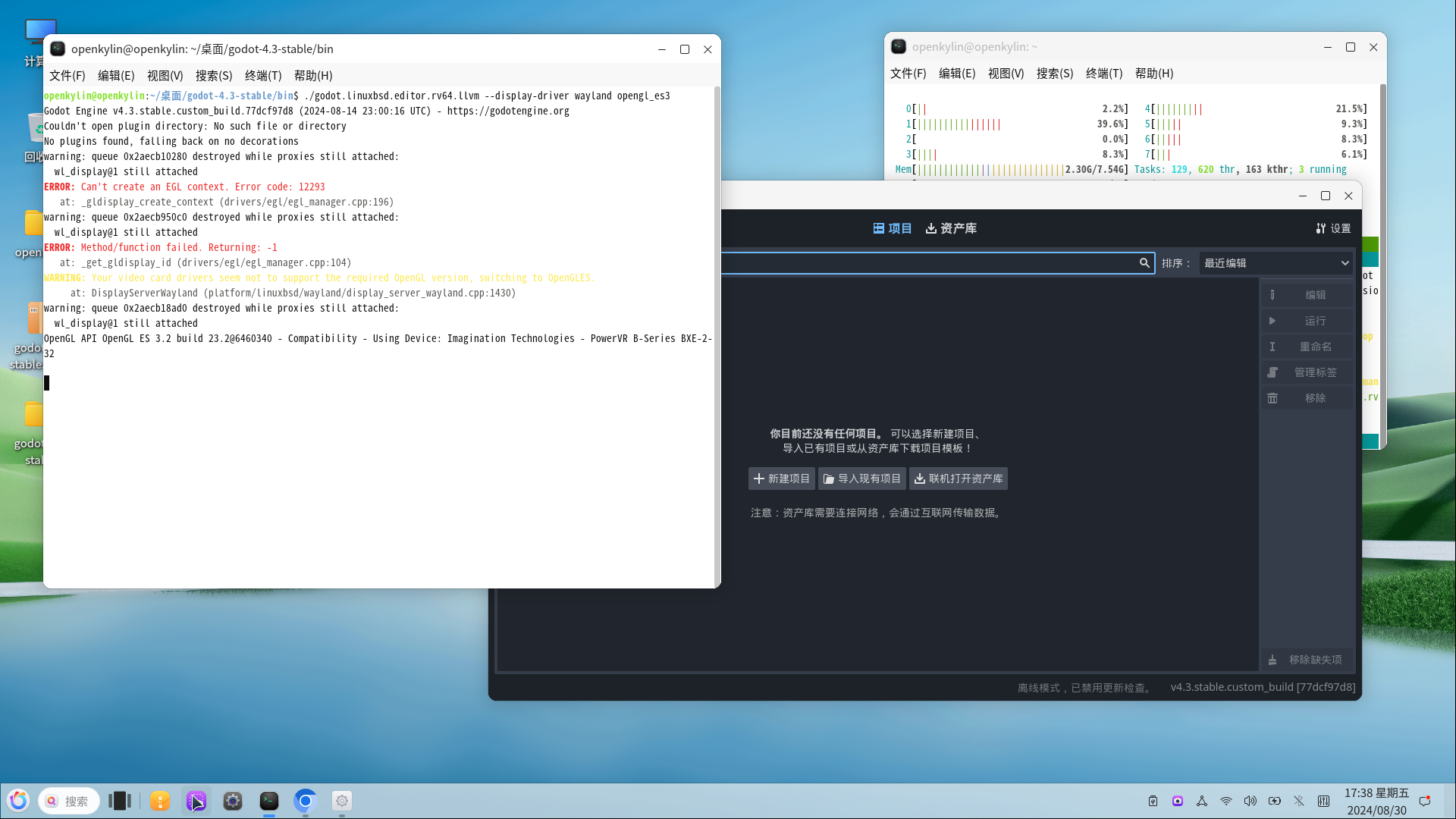The height and width of the screenshot is (819, 1456).
Task: Open the Wi-Fi tray icon
Action: pyautogui.click(x=1226, y=801)
